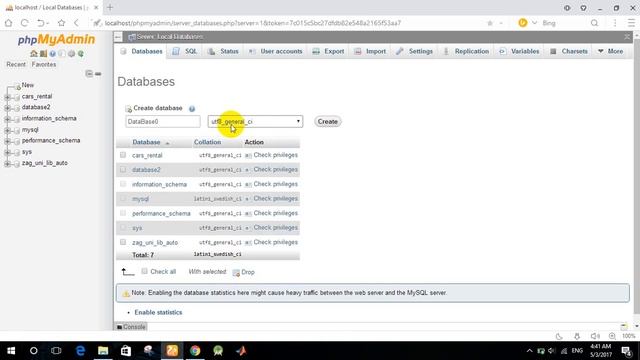640x360 pixels.
Task: Open Windows Store from taskbar
Action: tap(126, 351)
